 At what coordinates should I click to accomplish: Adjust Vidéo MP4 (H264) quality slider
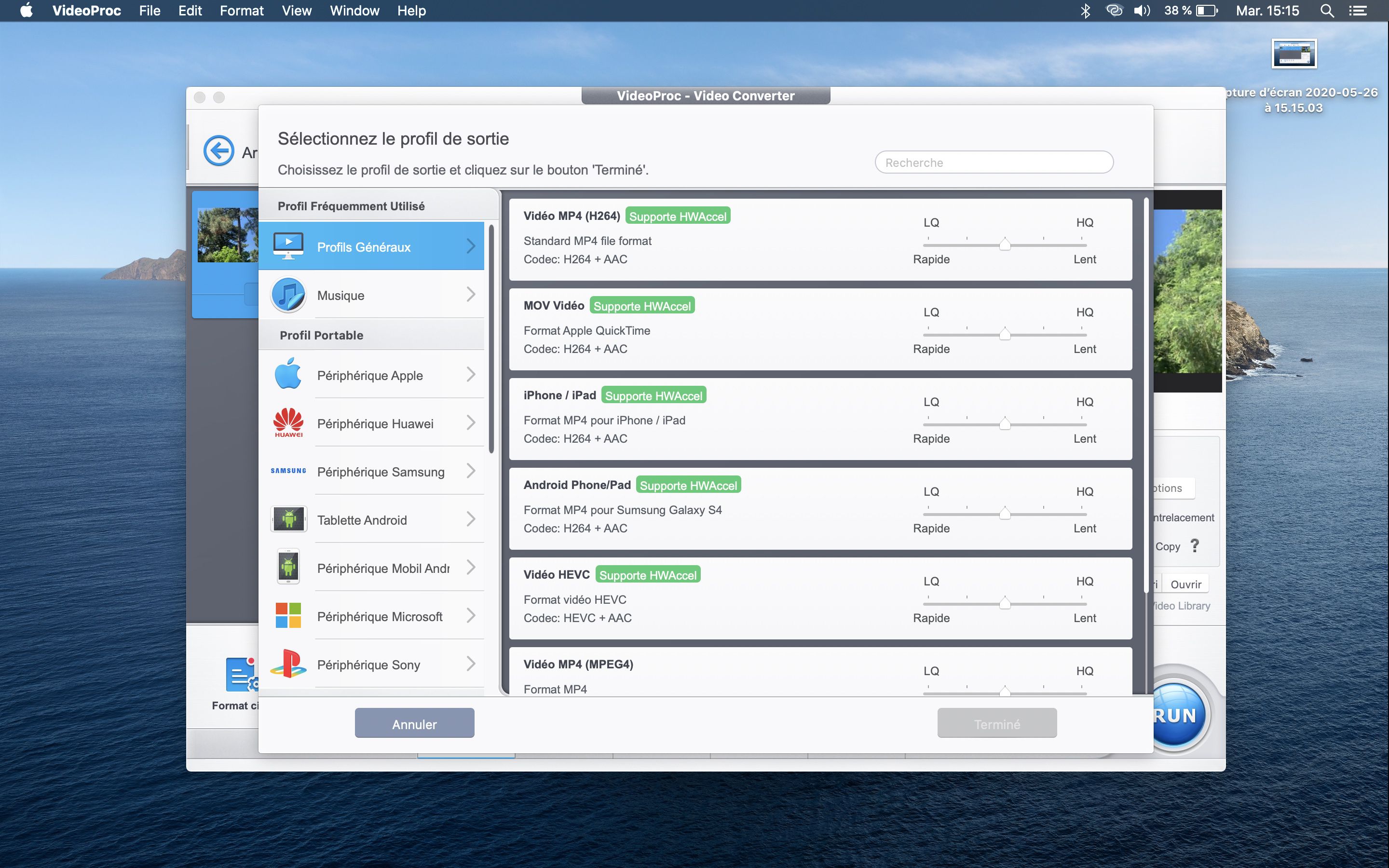click(1005, 244)
